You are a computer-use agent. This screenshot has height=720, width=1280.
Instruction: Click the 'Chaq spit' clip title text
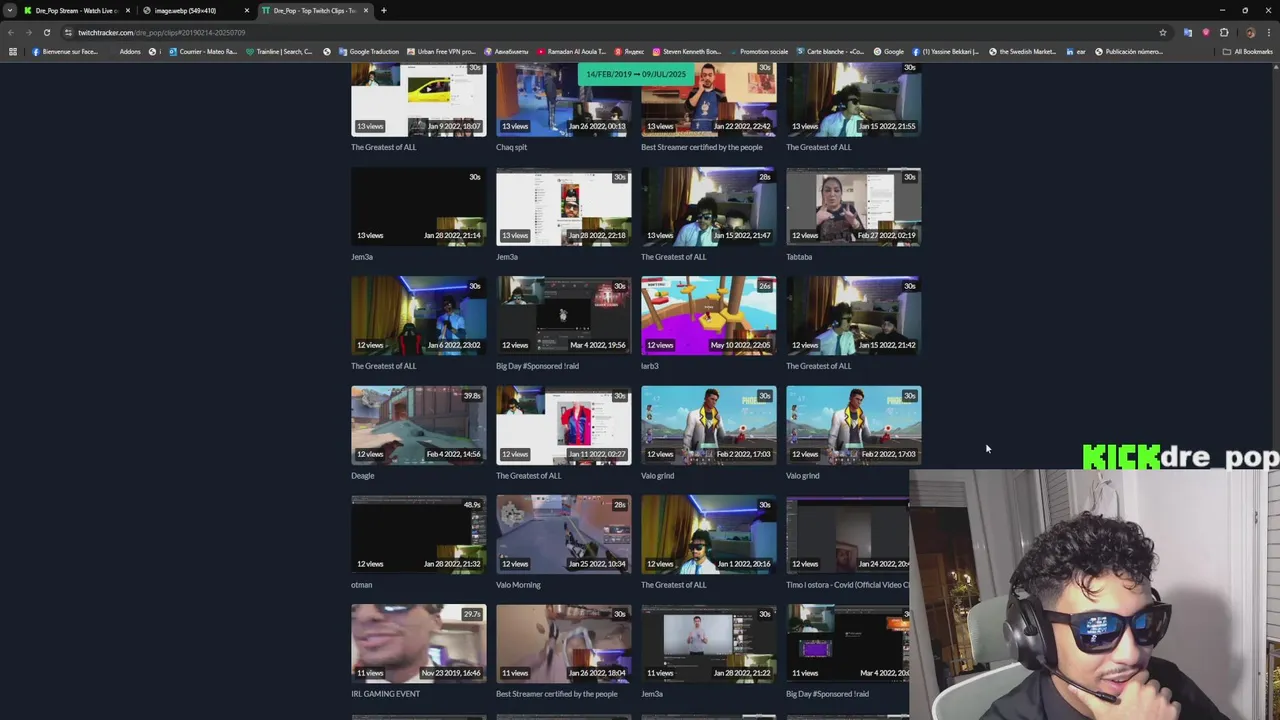click(x=511, y=147)
